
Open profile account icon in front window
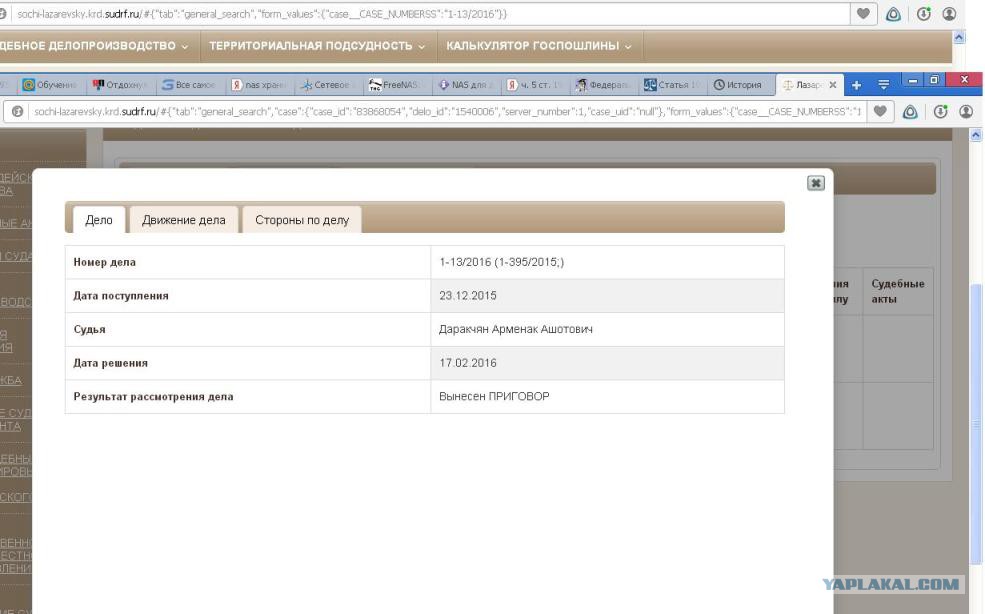pos(966,112)
